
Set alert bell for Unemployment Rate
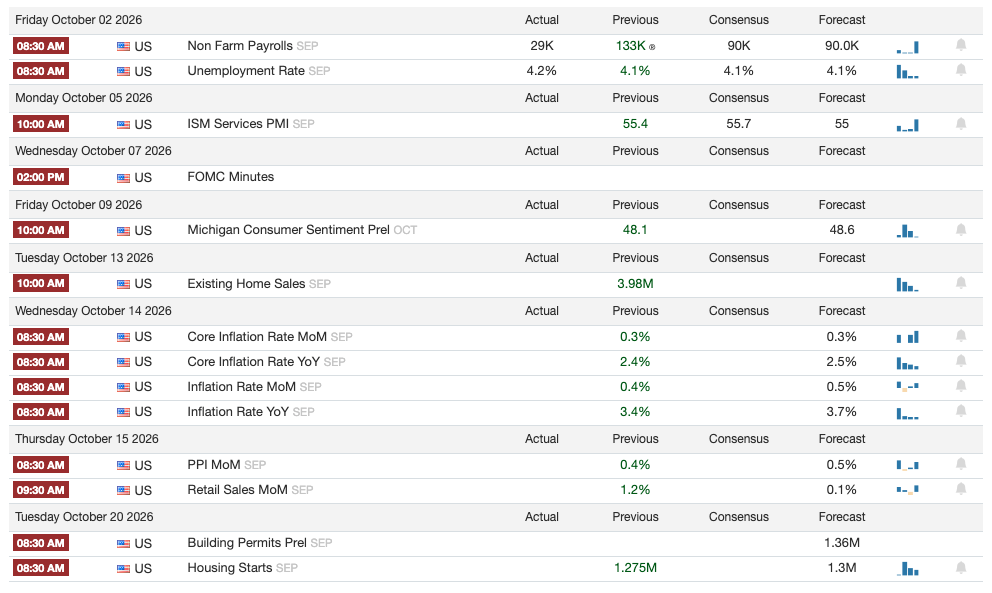(960, 70)
